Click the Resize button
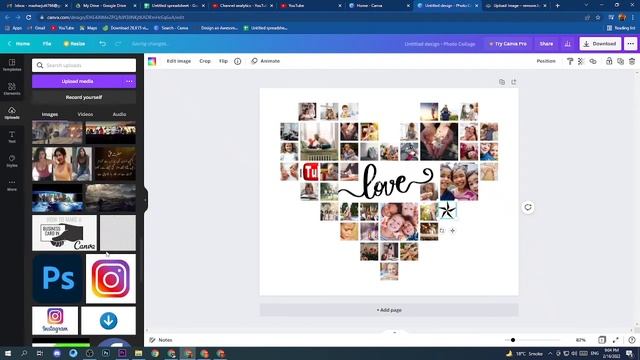The width and height of the screenshot is (640, 360). [74, 44]
